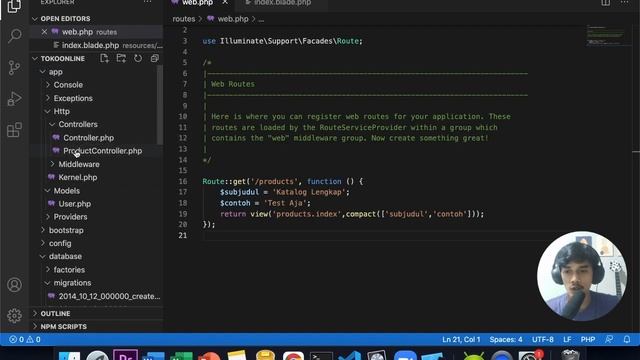Change end of line sequence LF
Screen dimensions: 640x360
(567, 340)
